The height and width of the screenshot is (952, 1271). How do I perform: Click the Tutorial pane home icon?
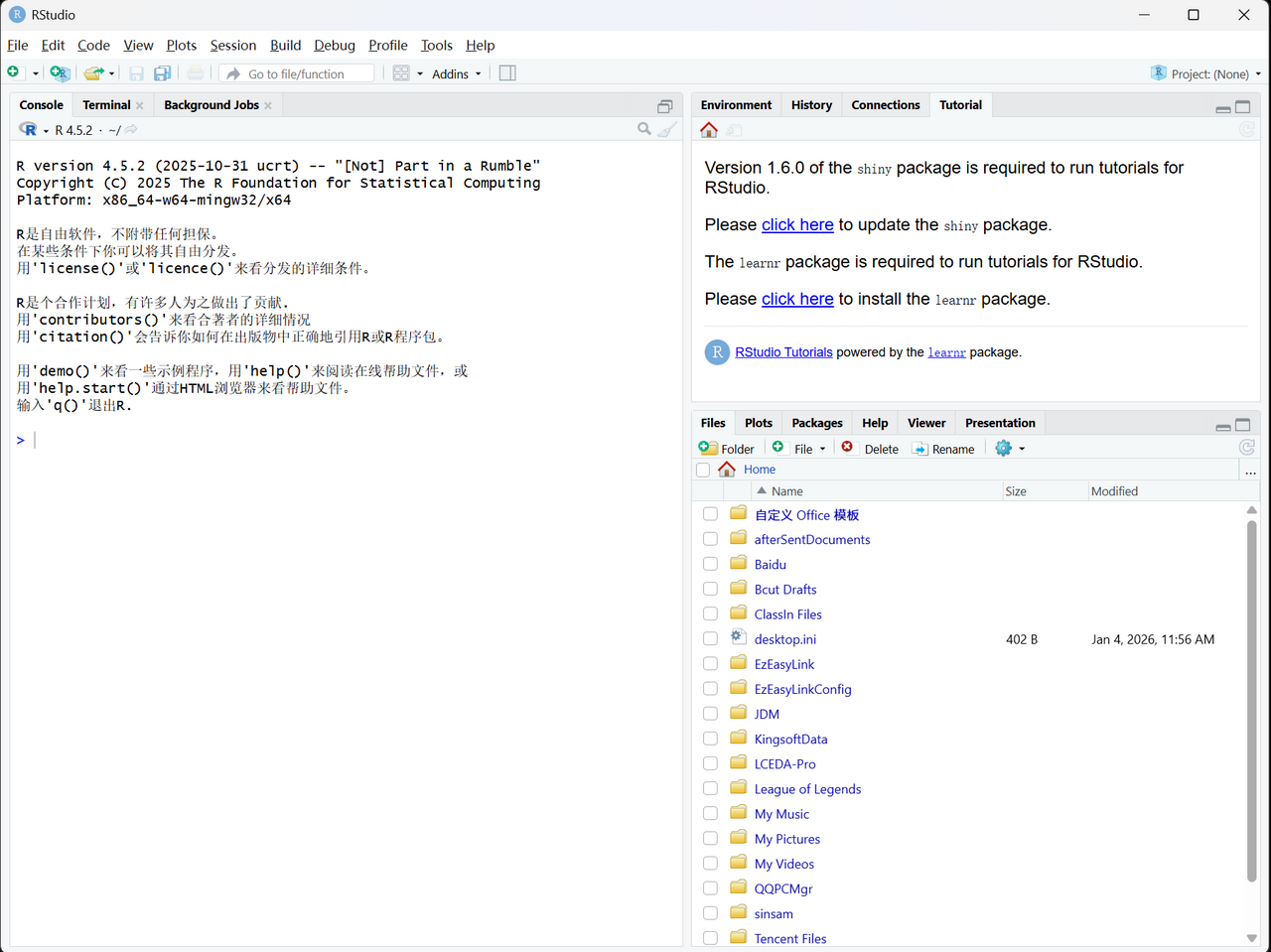(709, 129)
